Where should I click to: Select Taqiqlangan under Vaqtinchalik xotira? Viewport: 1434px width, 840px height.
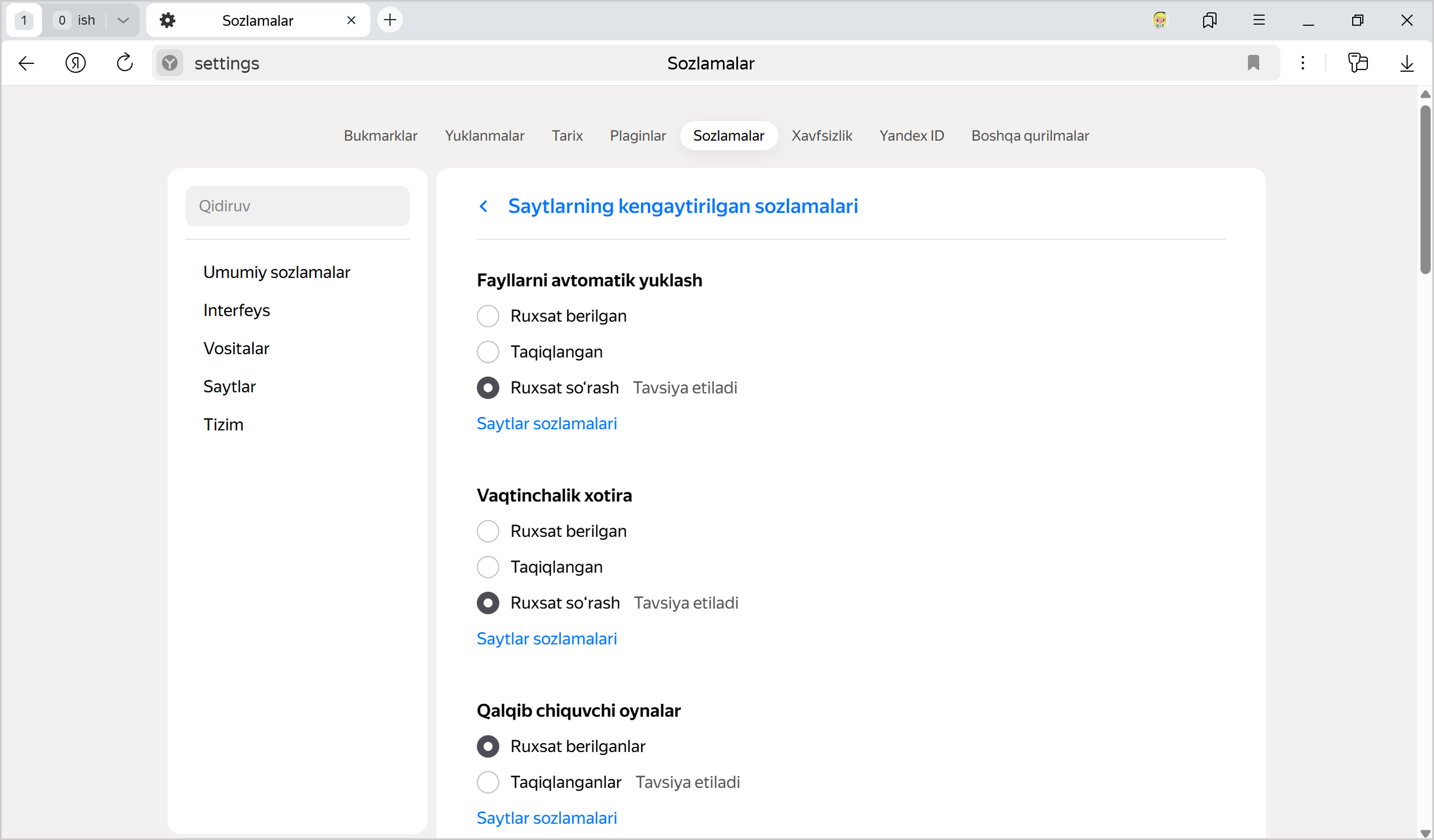point(488,567)
